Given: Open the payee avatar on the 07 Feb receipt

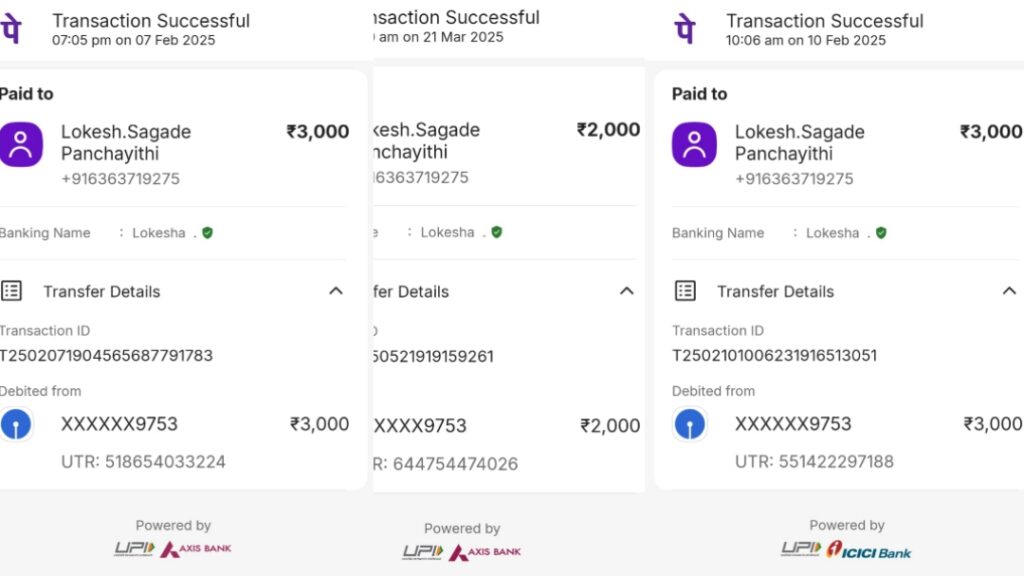Looking at the screenshot, I should (20, 144).
